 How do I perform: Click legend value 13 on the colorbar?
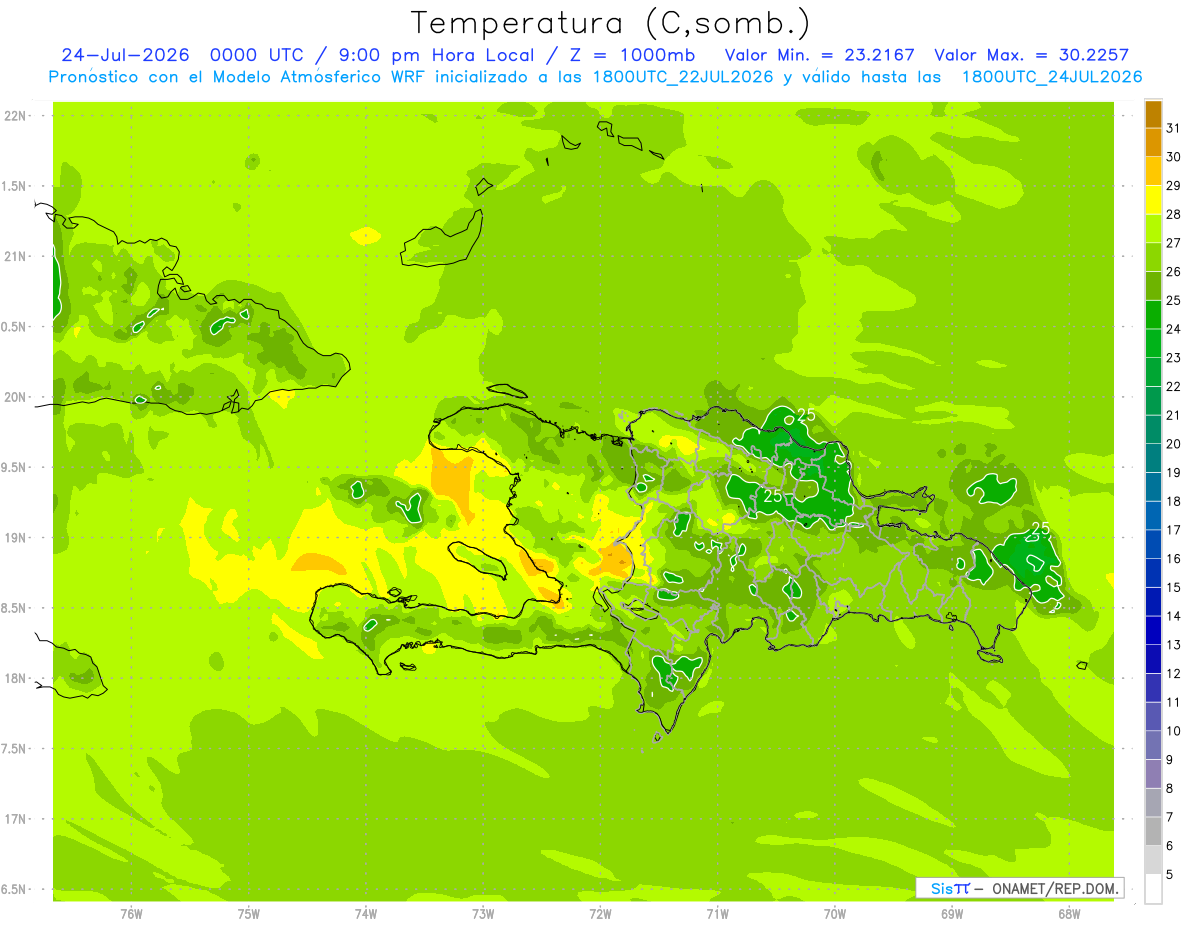(1174, 645)
